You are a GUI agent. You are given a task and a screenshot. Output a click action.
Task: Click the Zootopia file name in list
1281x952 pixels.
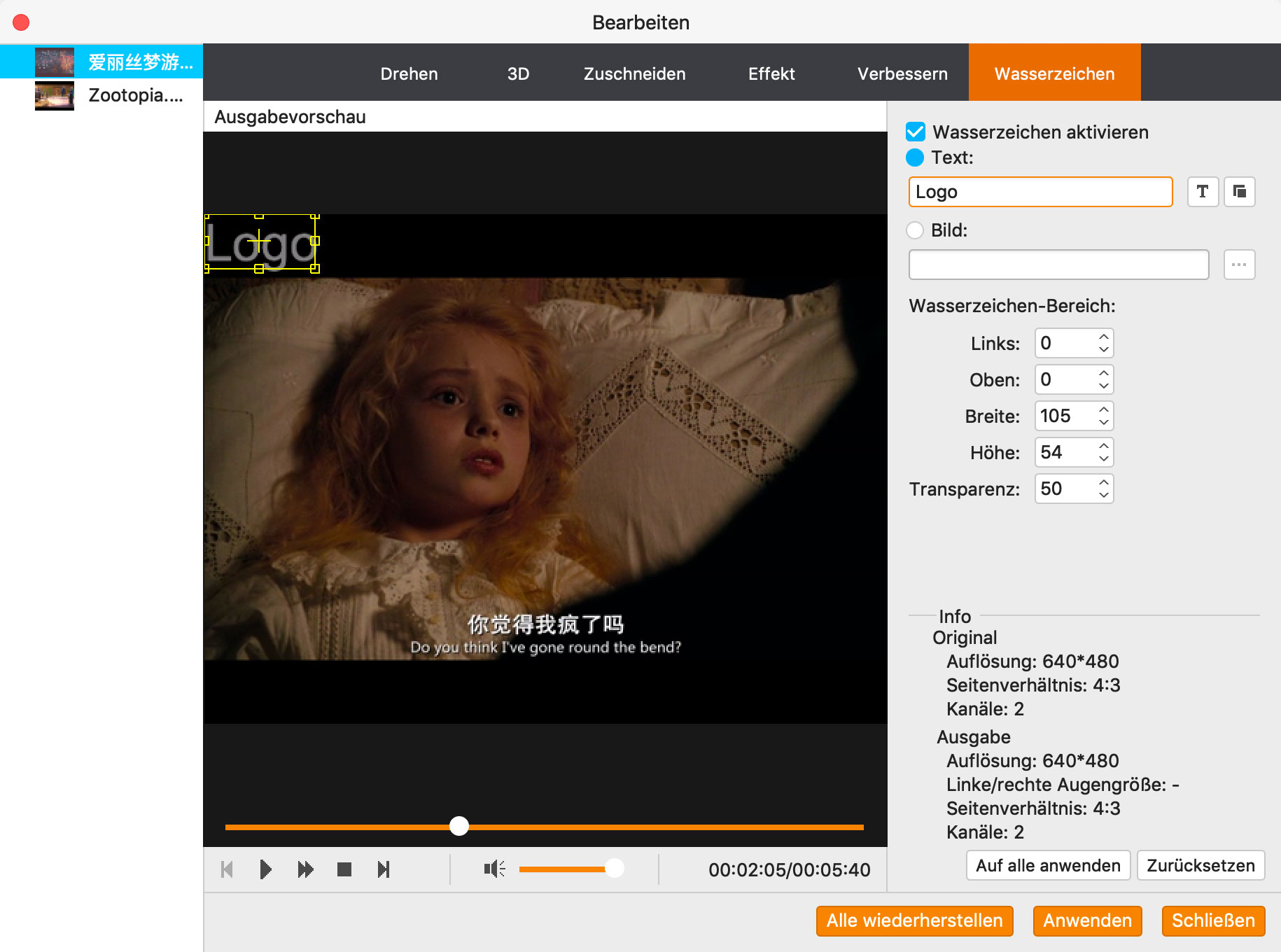pyautogui.click(x=136, y=95)
